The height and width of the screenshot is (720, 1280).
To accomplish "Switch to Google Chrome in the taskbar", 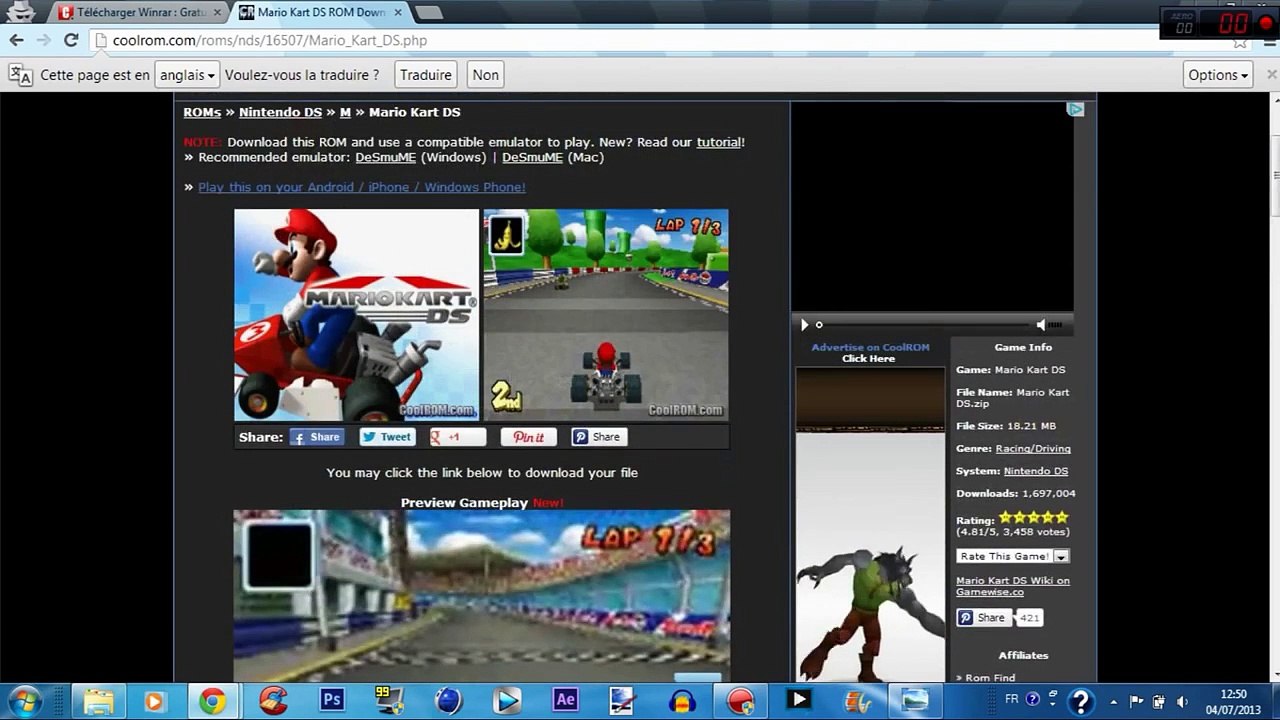I will pos(212,701).
